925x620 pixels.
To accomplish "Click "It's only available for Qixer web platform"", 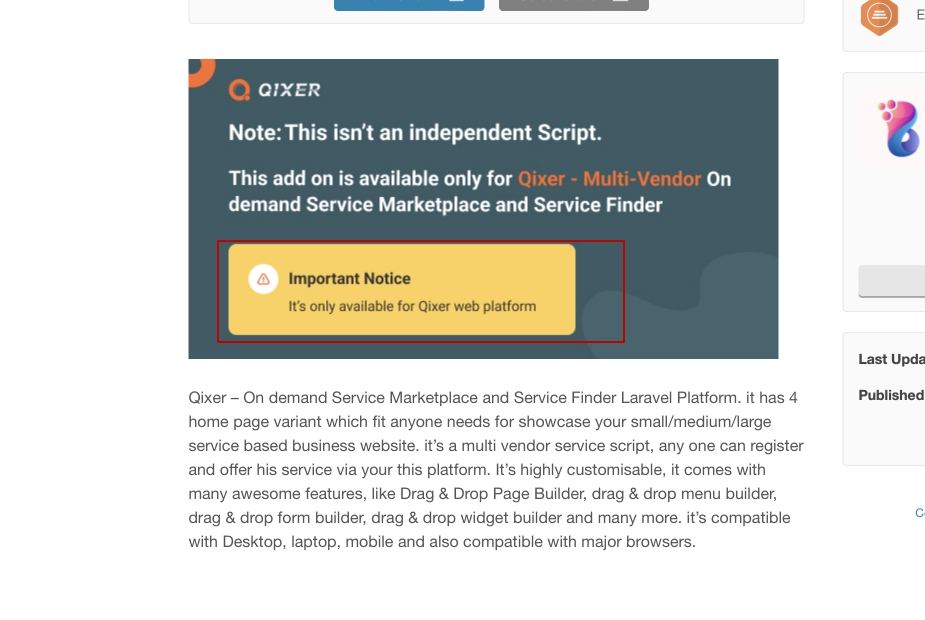I will pos(412,306).
